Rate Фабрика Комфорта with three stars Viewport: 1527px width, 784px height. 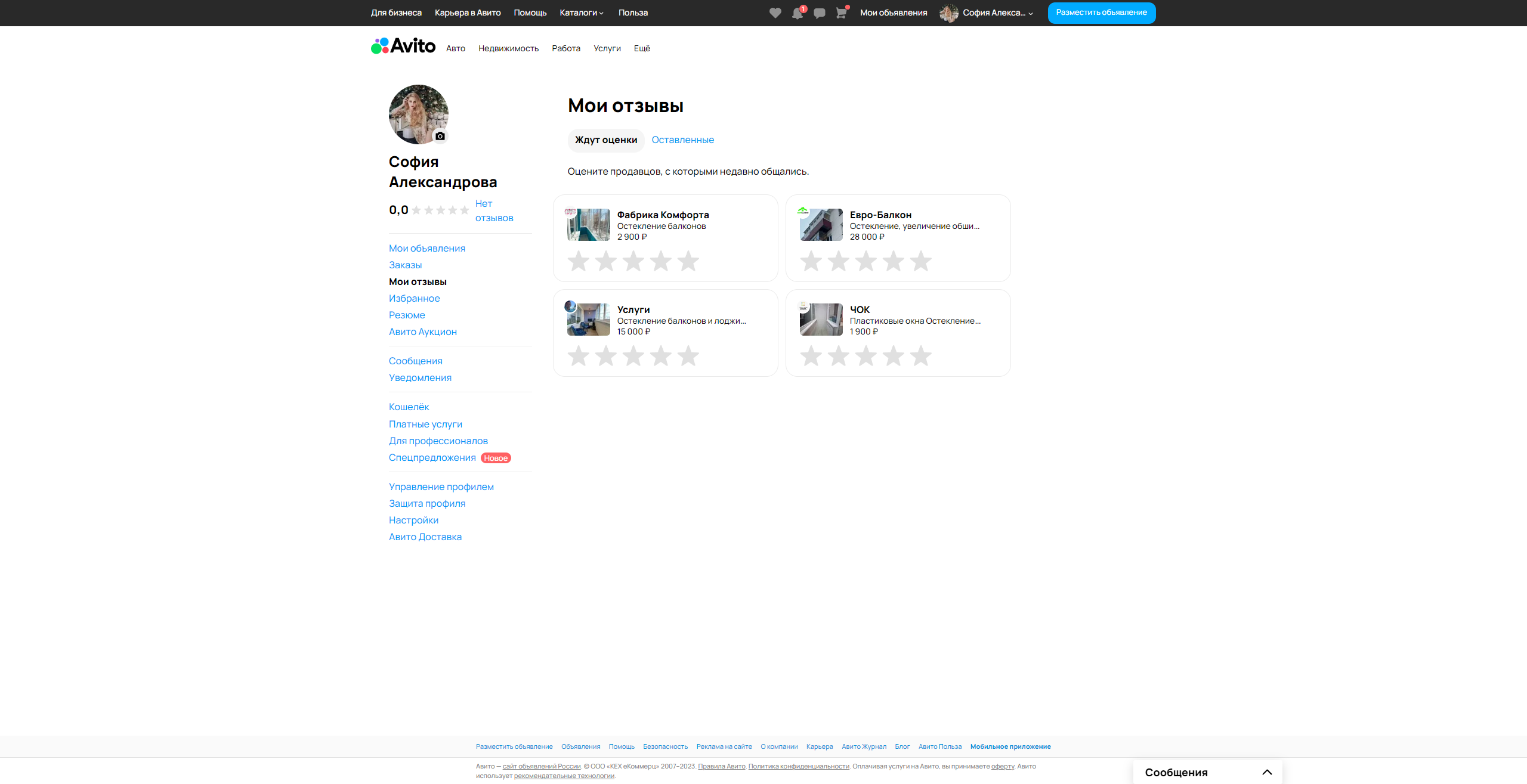[633, 261]
